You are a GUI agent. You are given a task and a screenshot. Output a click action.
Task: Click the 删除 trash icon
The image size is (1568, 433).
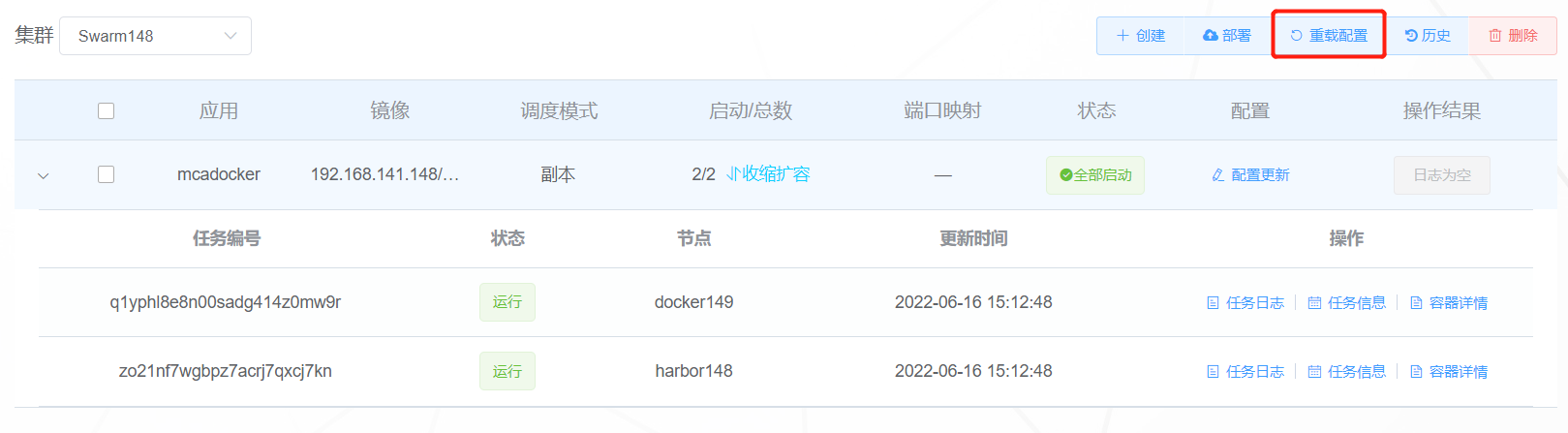click(1495, 36)
